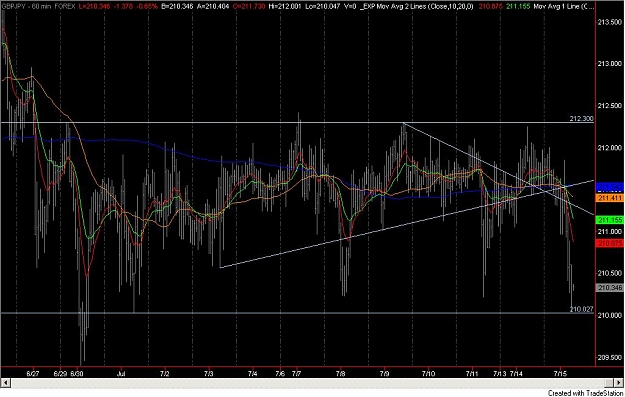Click the 7/2 date label
Image resolution: width=625 pixels, height=397 pixels.
pyautogui.click(x=165, y=373)
